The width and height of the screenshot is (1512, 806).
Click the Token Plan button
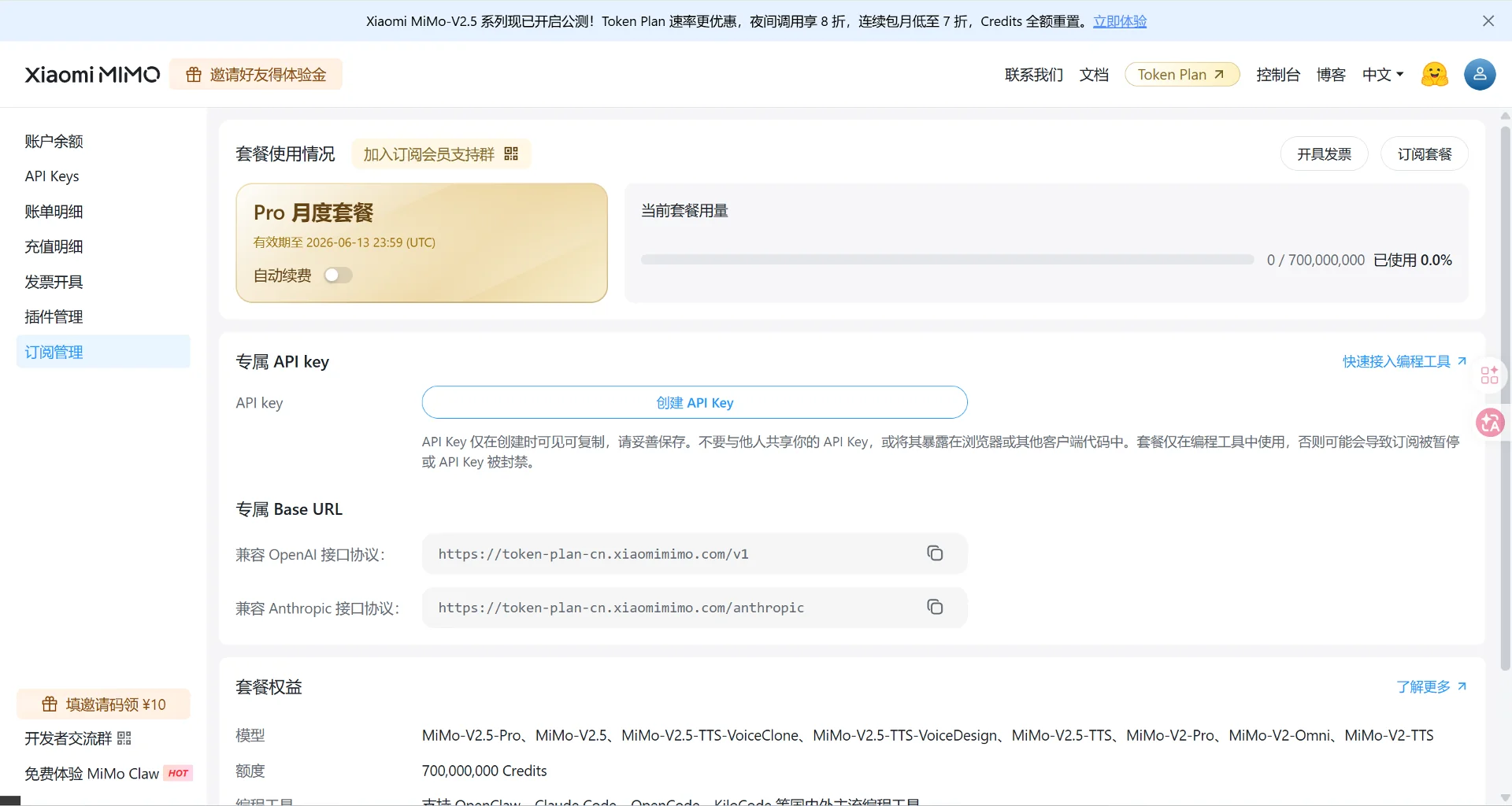1182,75
